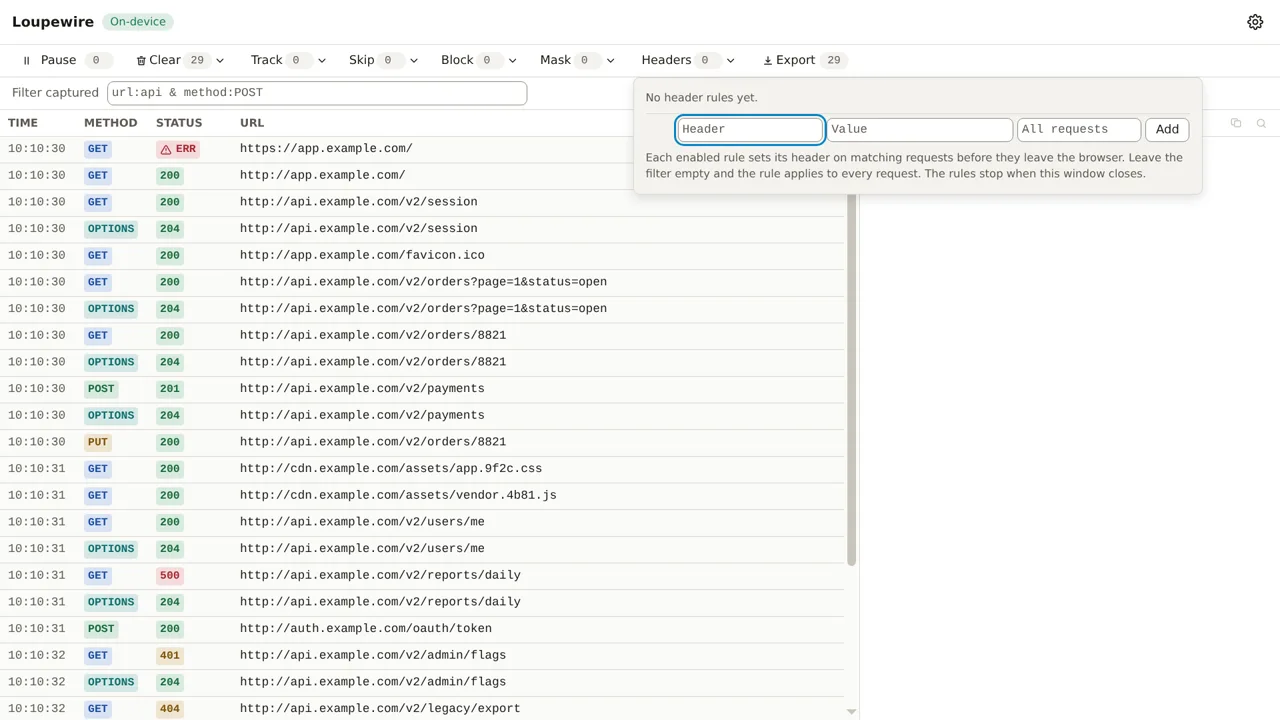
Task: Click the Export count badge 29
Action: pyautogui.click(x=834, y=61)
